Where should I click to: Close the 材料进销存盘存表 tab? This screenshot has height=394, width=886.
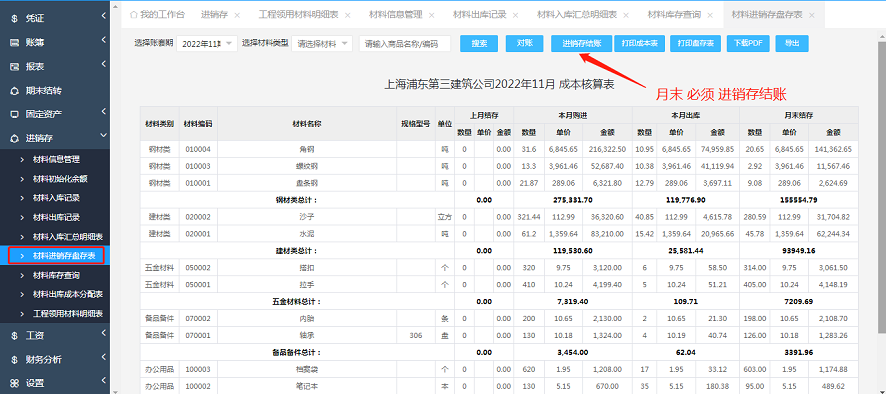point(811,15)
